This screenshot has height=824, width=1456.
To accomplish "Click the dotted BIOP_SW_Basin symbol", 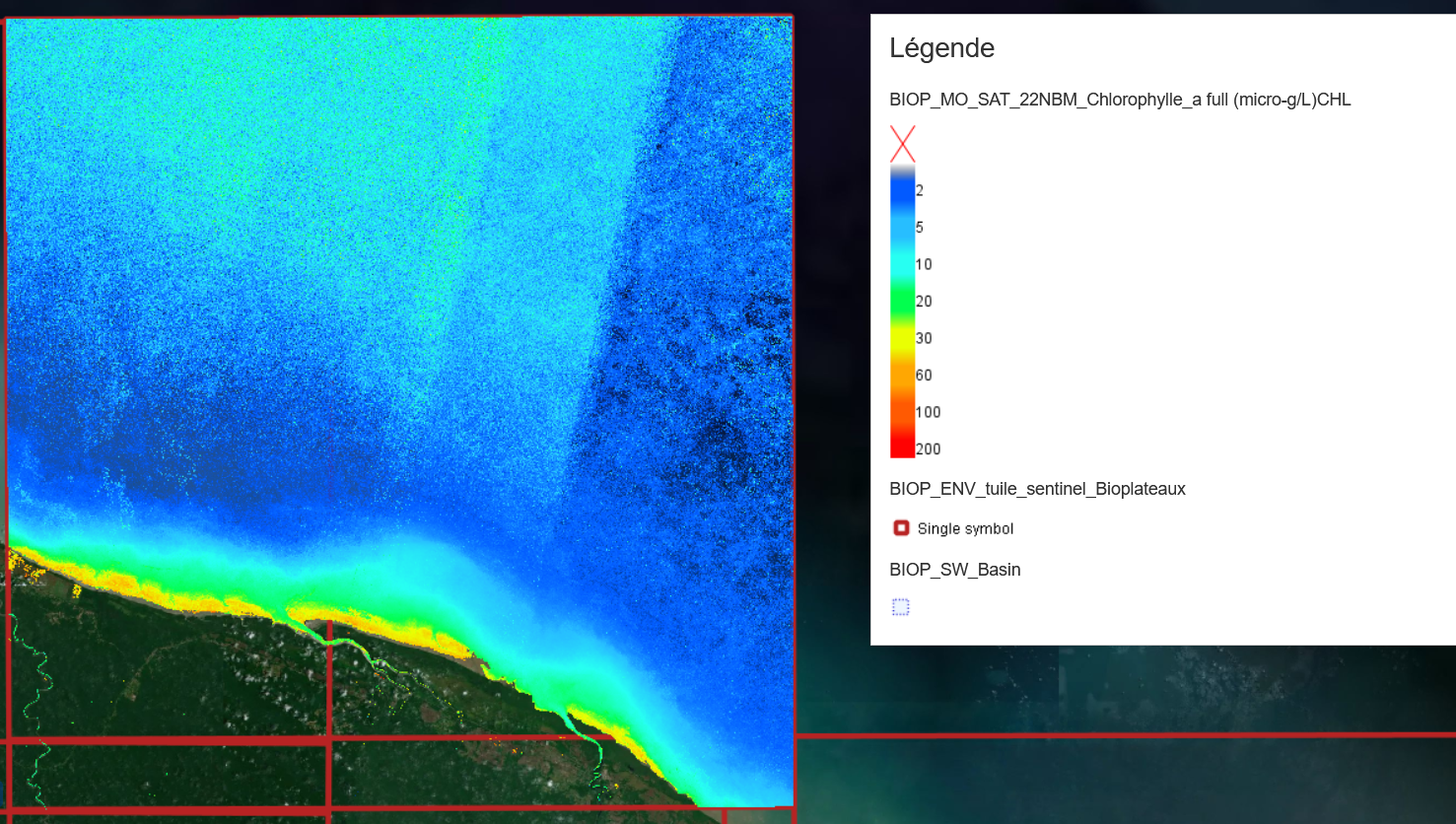I will click(901, 607).
